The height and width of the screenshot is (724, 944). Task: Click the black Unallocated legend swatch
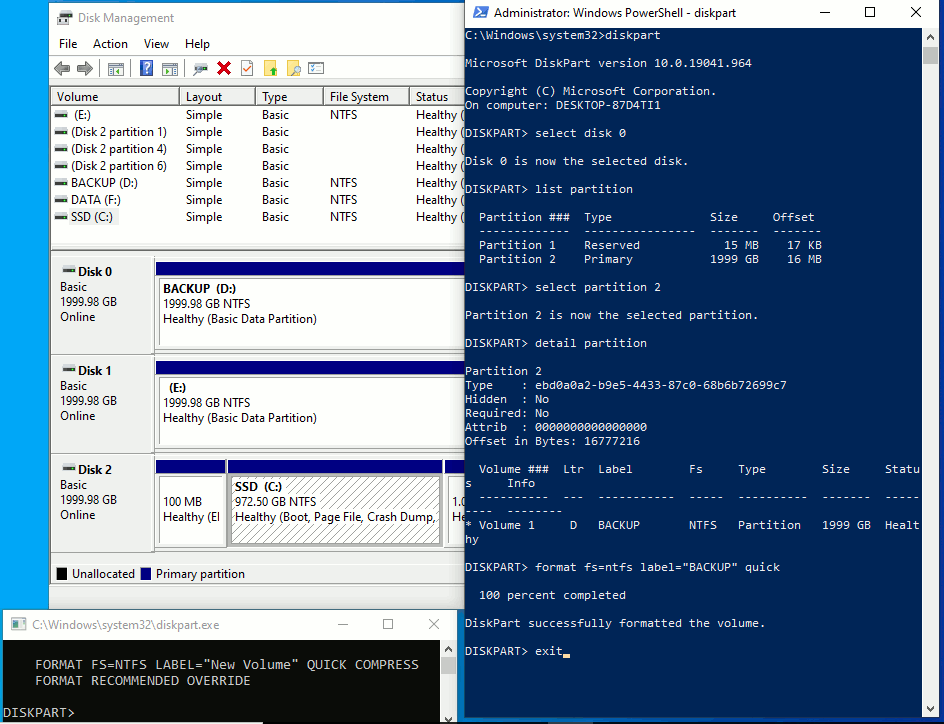pyautogui.click(x=61, y=574)
